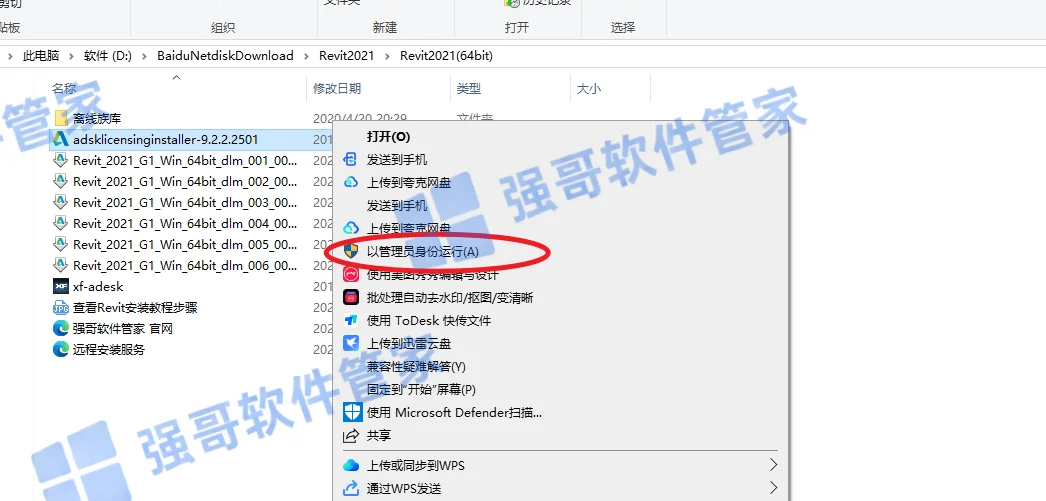1046x501 pixels.
Task: Click the first 上传到夸克网盘 cloud icon
Action: tap(351, 183)
